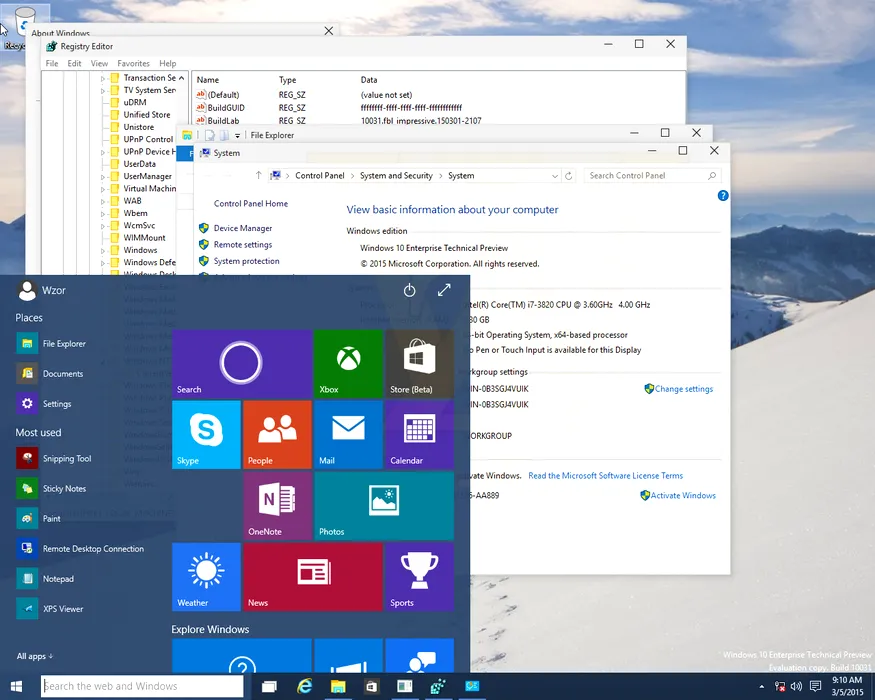Open Snipping Tool from Most used
Image resolution: width=875 pixels, height=700 pixels.
click(x=66, y=459)
